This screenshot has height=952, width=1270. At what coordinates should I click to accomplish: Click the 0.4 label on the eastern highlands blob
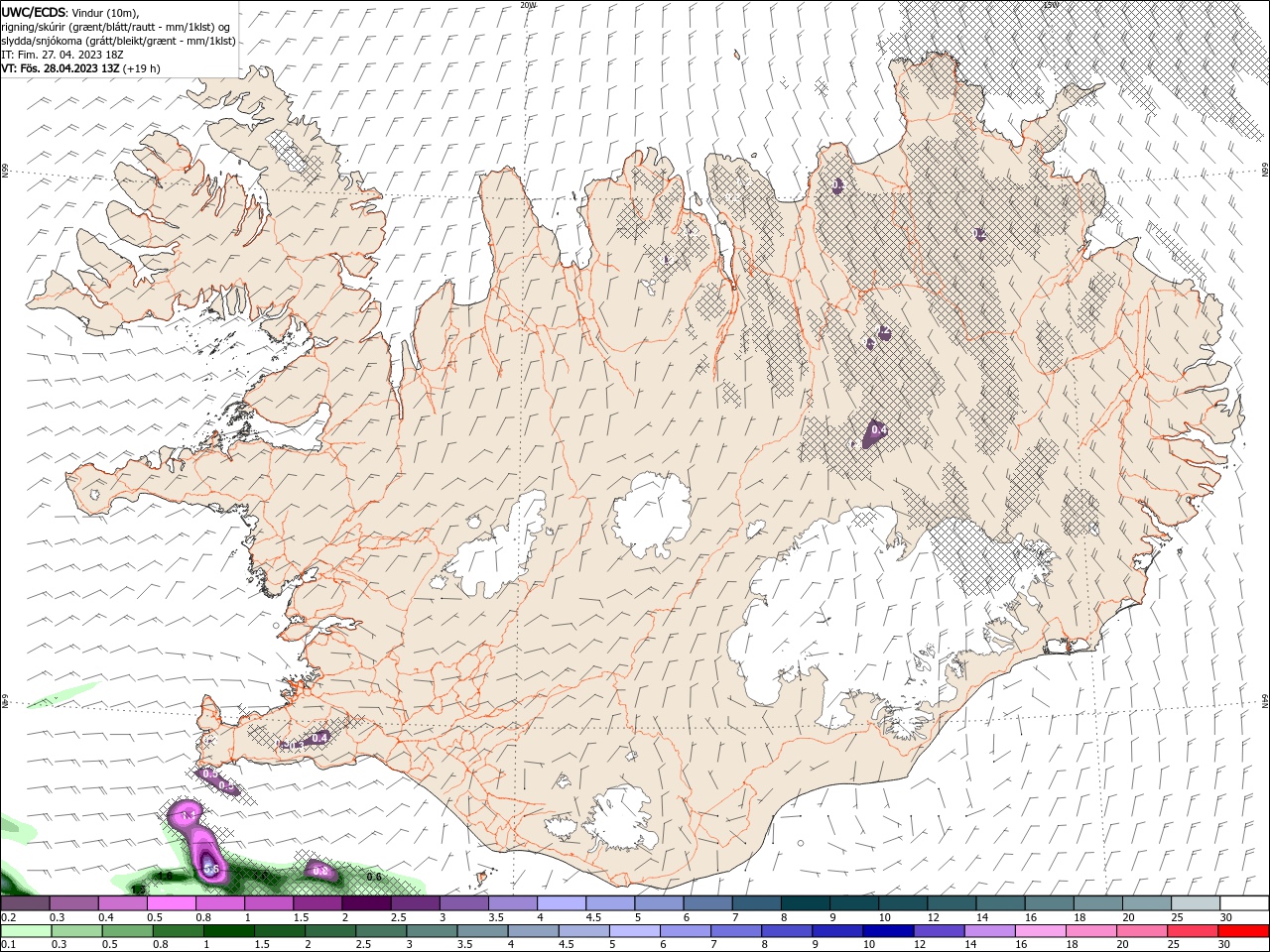click(x=877, y=429)
